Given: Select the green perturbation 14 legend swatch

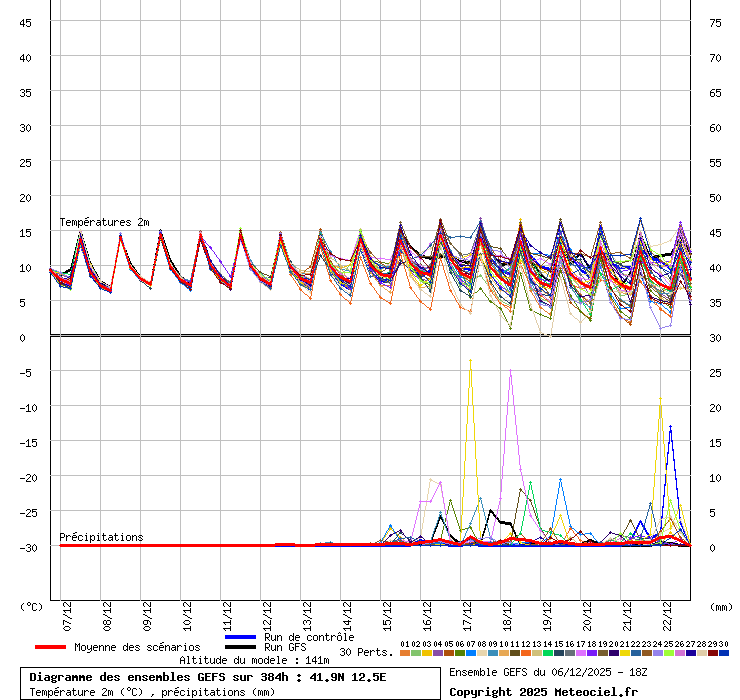Looking at the screenshot, I should [x=548, y=653].
